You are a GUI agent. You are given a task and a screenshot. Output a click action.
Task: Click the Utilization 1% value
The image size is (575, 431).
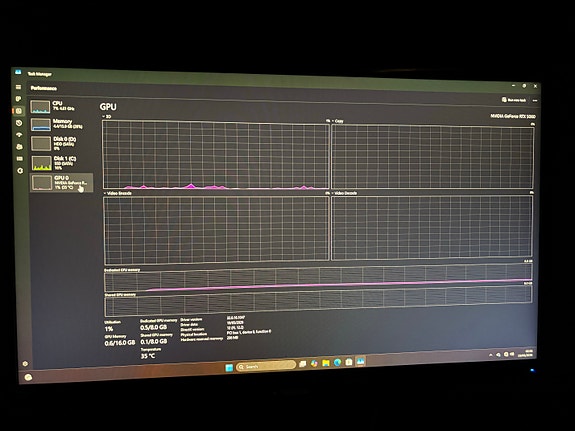click(x=109, y=329)
